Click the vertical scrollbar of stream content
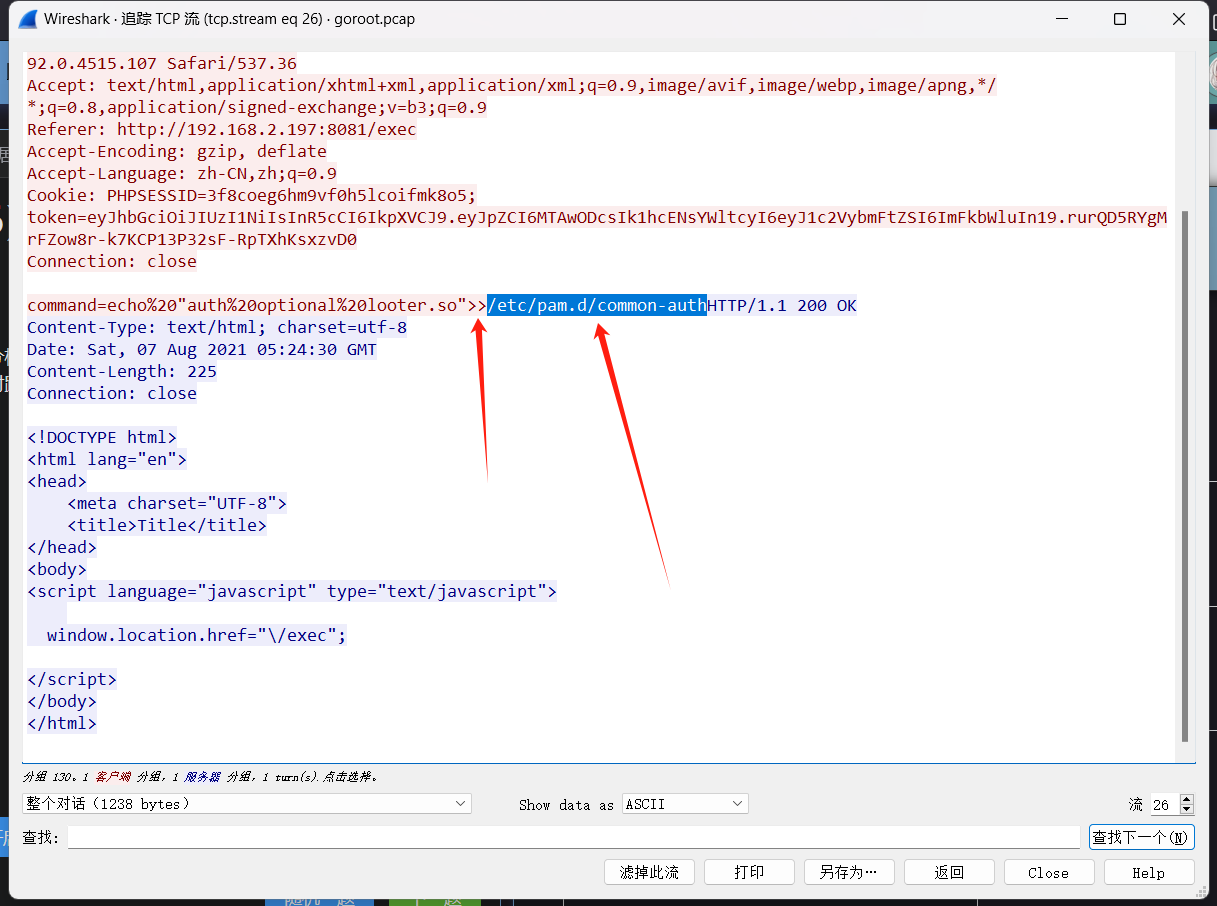Image resolution: width=1217 pixels, height=906 pixels. [1185, 476]
